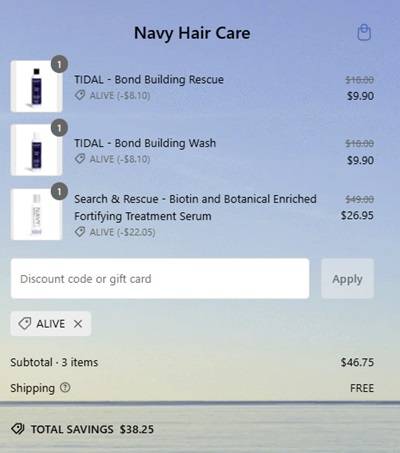This screenshot has height=453, width=400.
Task: Select the TIDAL - Bond Building Wash name
Action: [145, 143]
